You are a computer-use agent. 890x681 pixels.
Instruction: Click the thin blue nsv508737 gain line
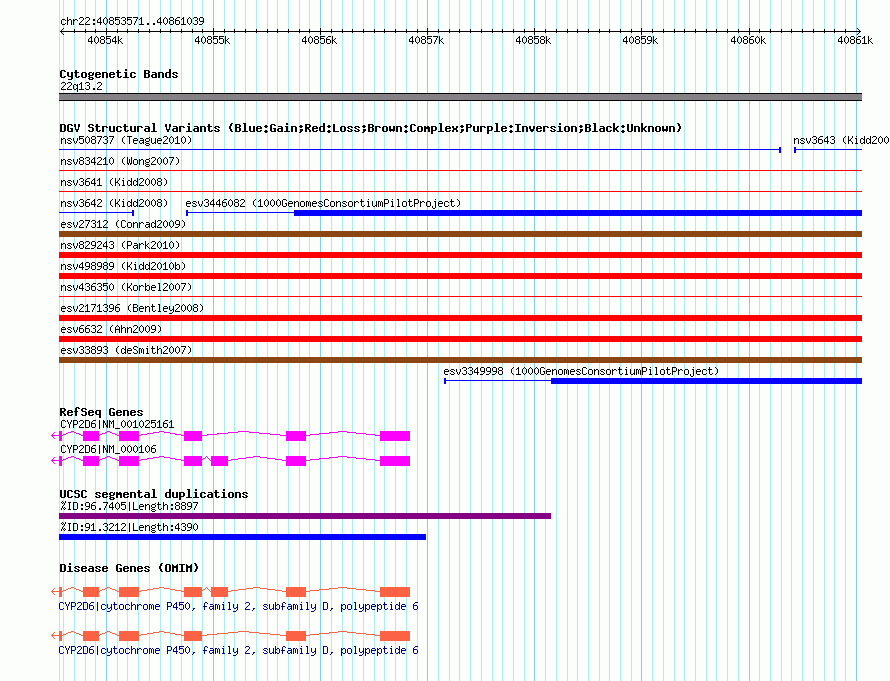click(420, 150)
